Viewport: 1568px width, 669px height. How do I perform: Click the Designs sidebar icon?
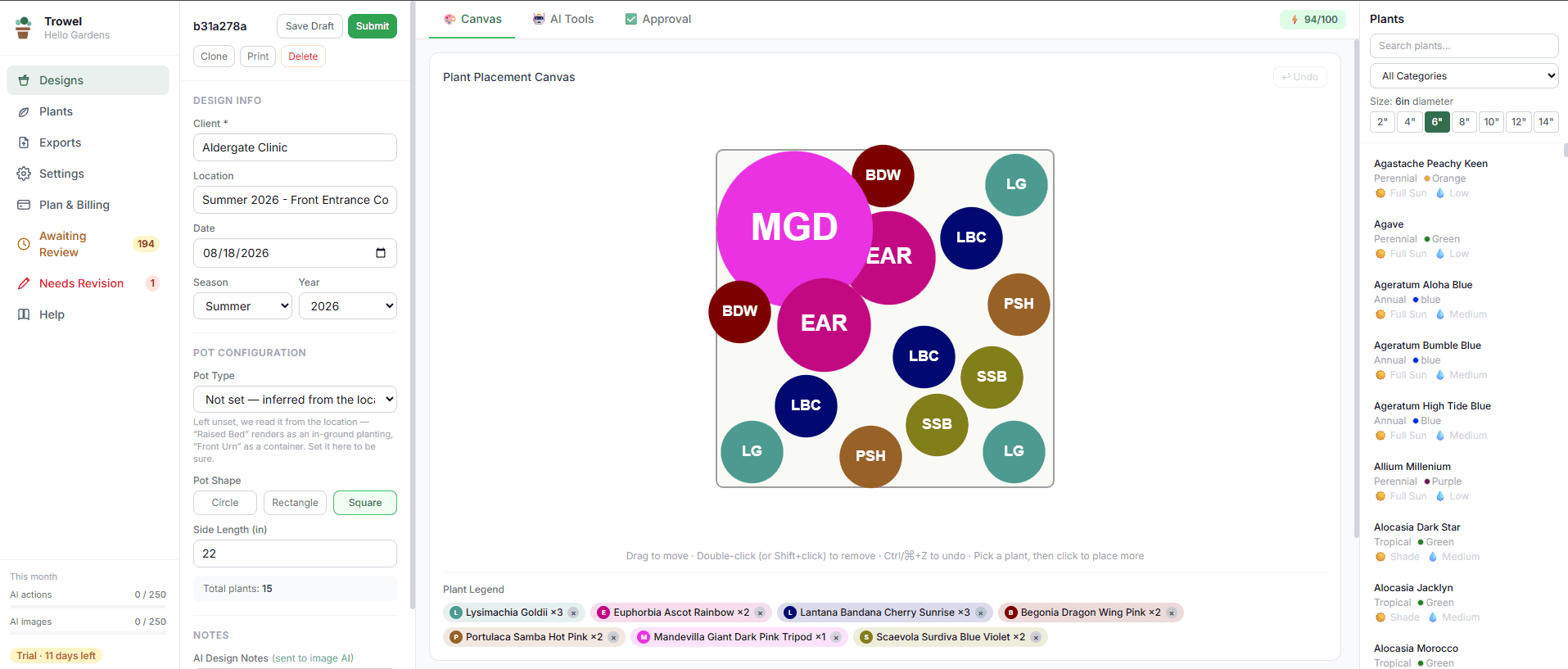pyautogui.click(x=24, y=80)
